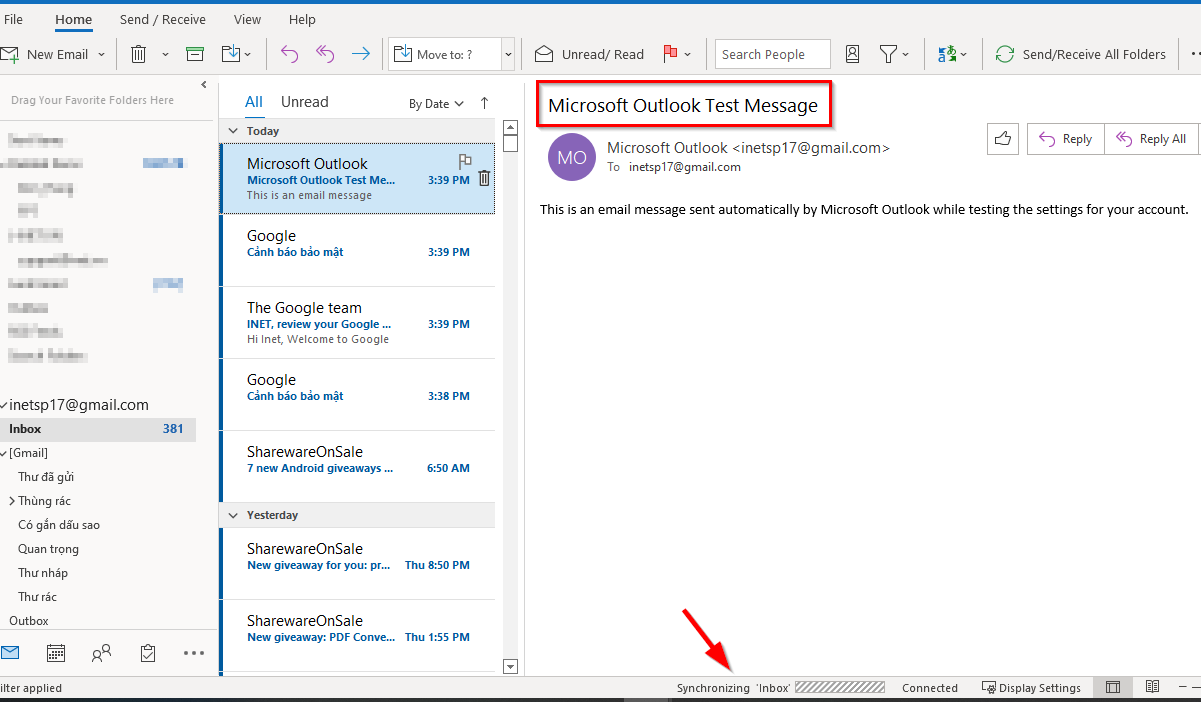Open the Help ribbon tab
1201x702 pixels.
[302, 19]
